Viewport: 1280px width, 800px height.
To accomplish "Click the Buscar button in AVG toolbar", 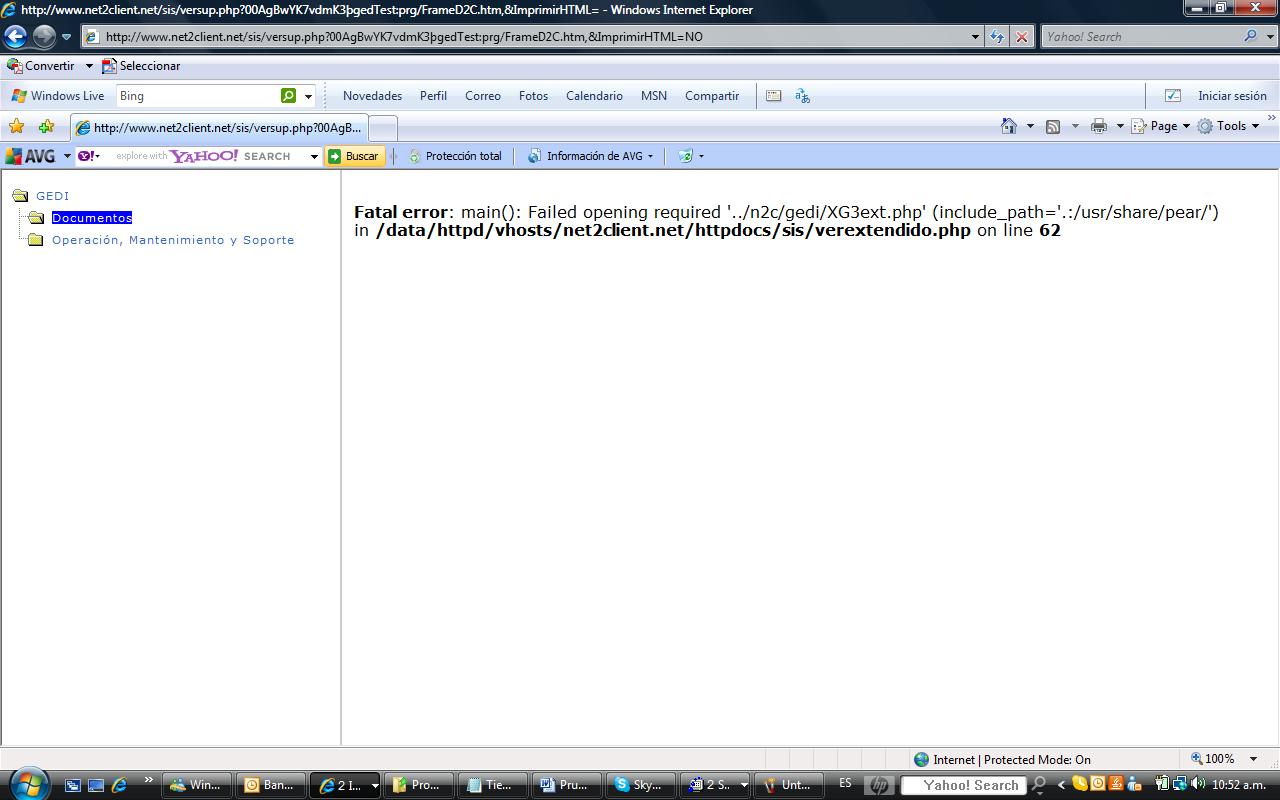I will click(x=355, y=156).
